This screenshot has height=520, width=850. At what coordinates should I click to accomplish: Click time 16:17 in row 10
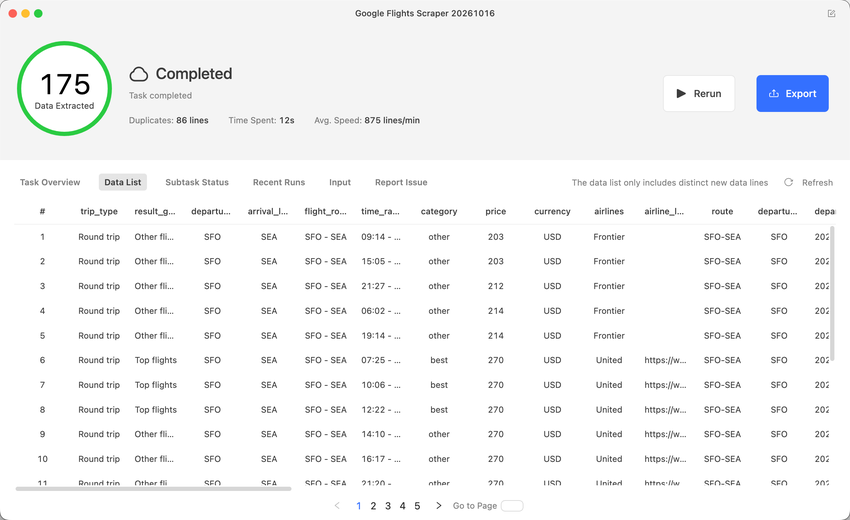pyautogui.click(x=381, y=459)
